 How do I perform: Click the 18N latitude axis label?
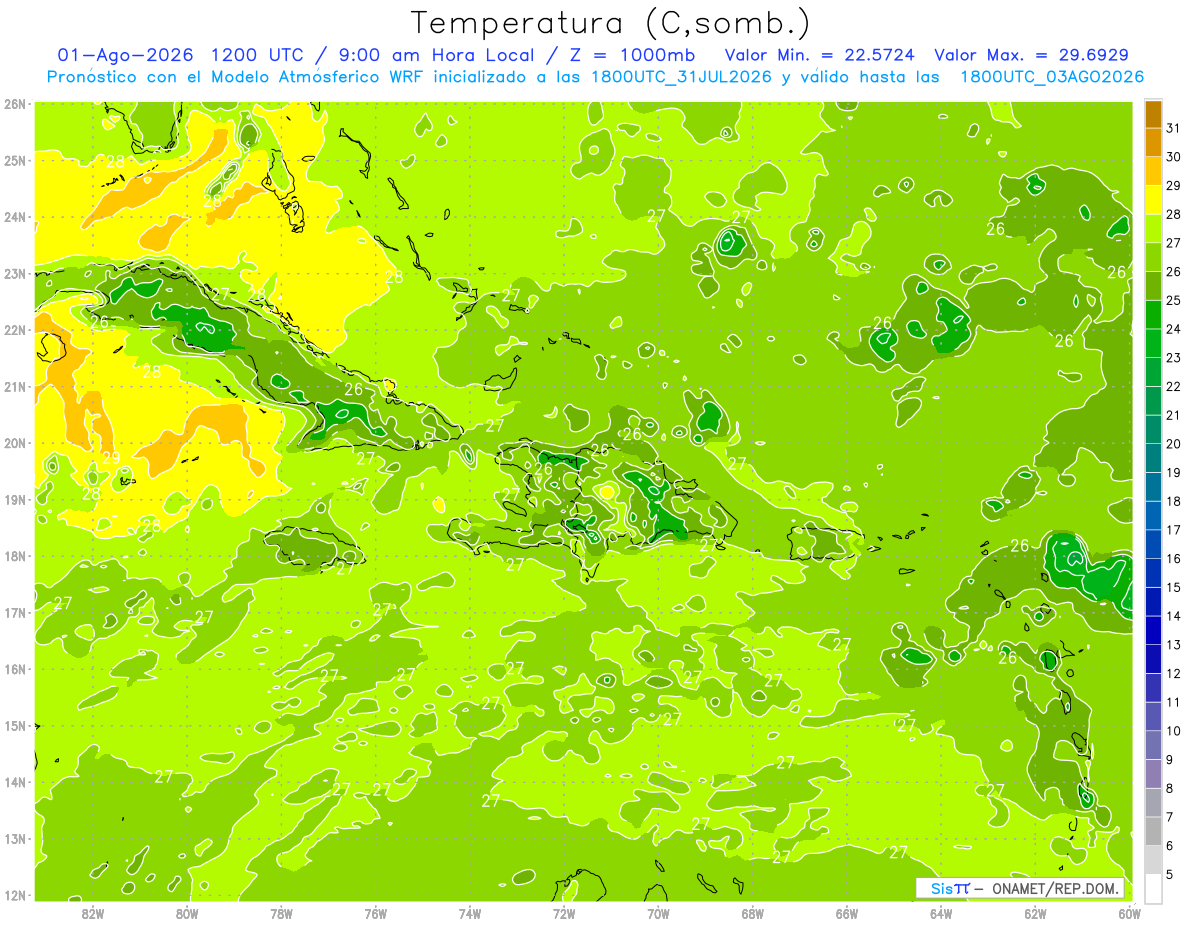coord(15,556)
